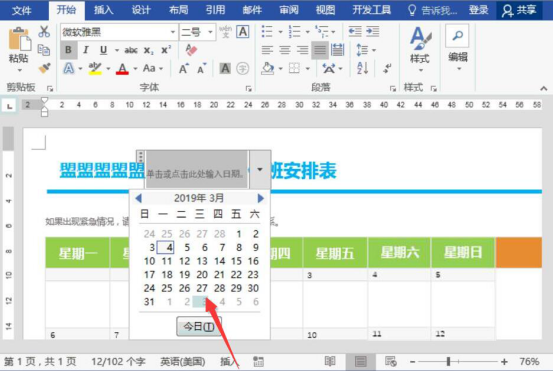Open the Styles gallery
Viewport: 554px width, 372px height.
pyautogui.click(x=420, y=49)
